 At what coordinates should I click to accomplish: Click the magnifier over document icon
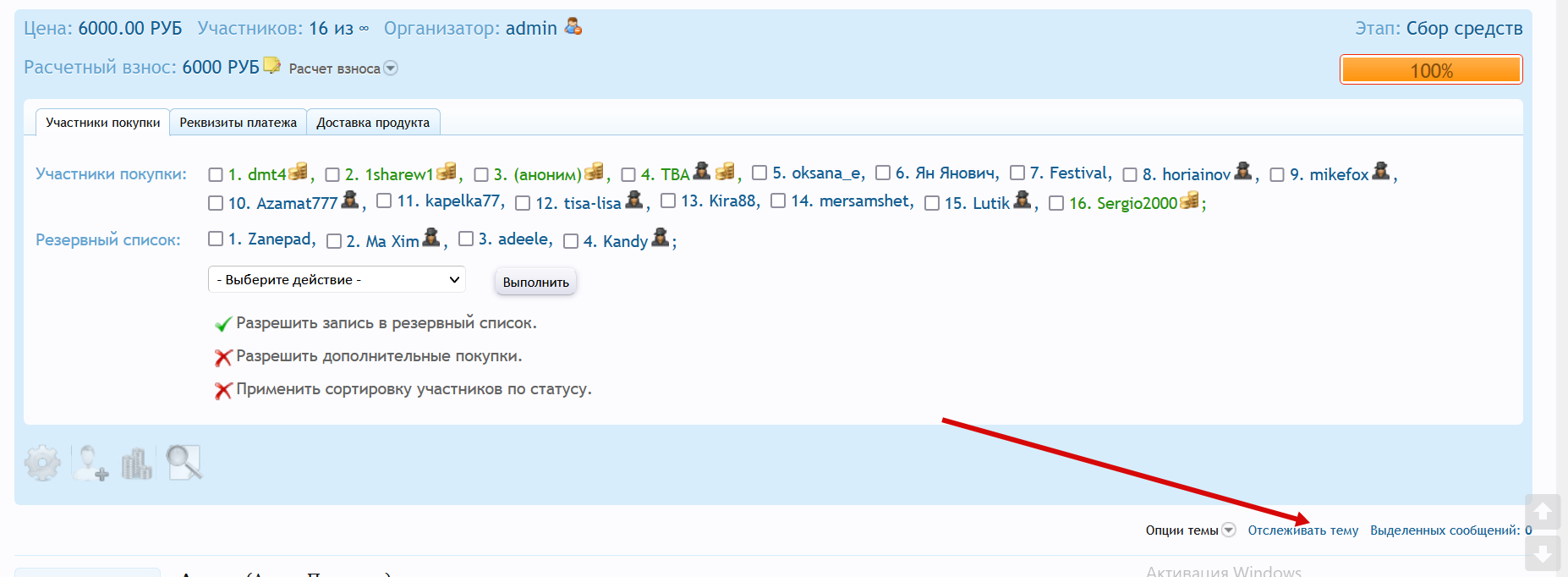[184, 463]
